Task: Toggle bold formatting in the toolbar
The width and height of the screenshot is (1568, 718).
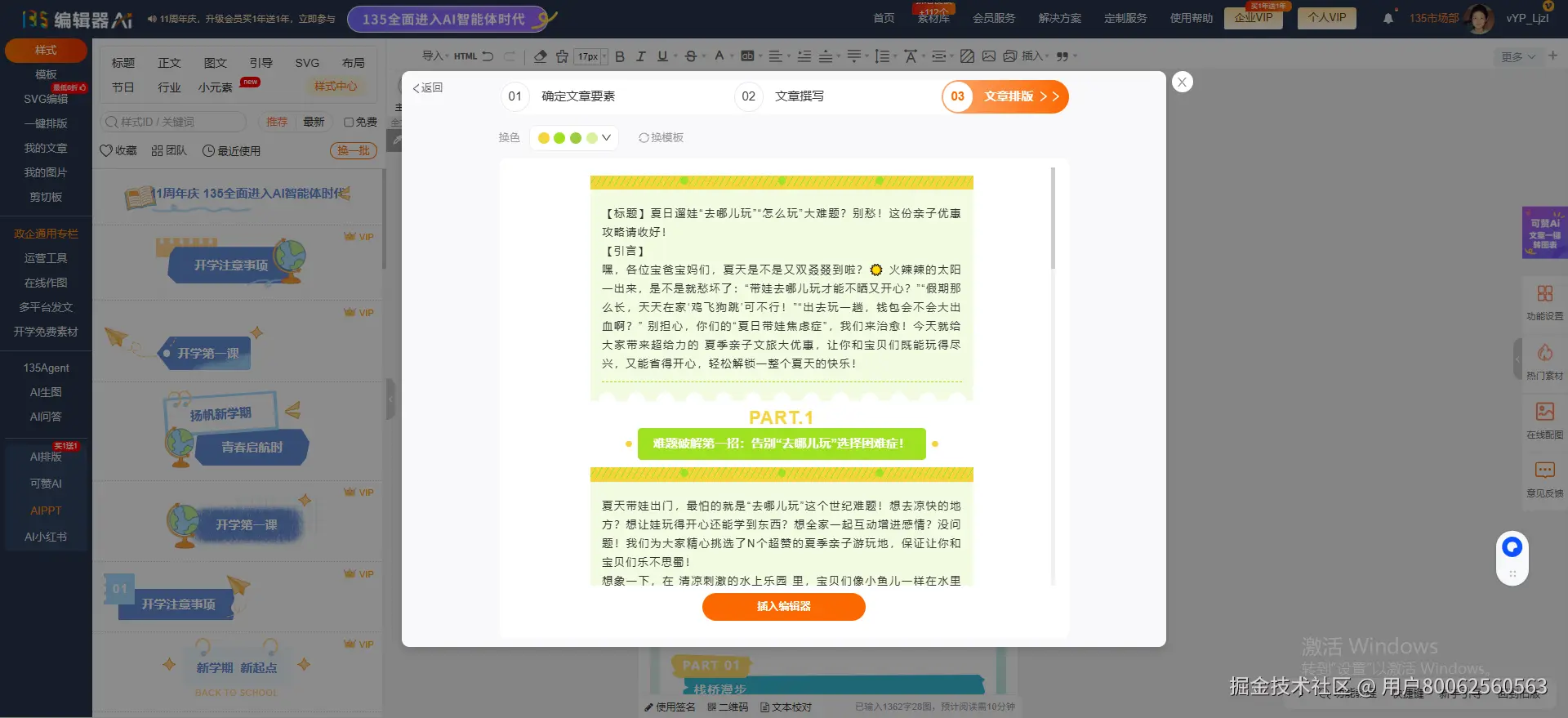Action: pos(620,56)
